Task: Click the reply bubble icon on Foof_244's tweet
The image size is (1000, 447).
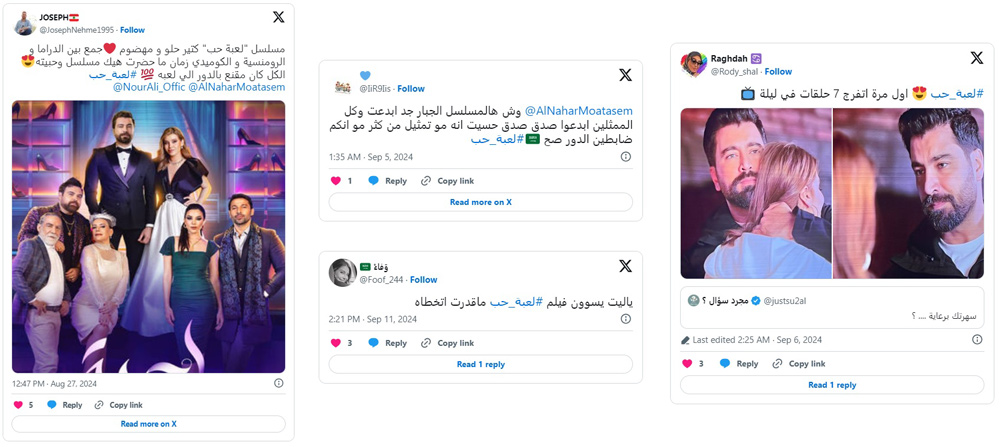Action: pos(374,343)
